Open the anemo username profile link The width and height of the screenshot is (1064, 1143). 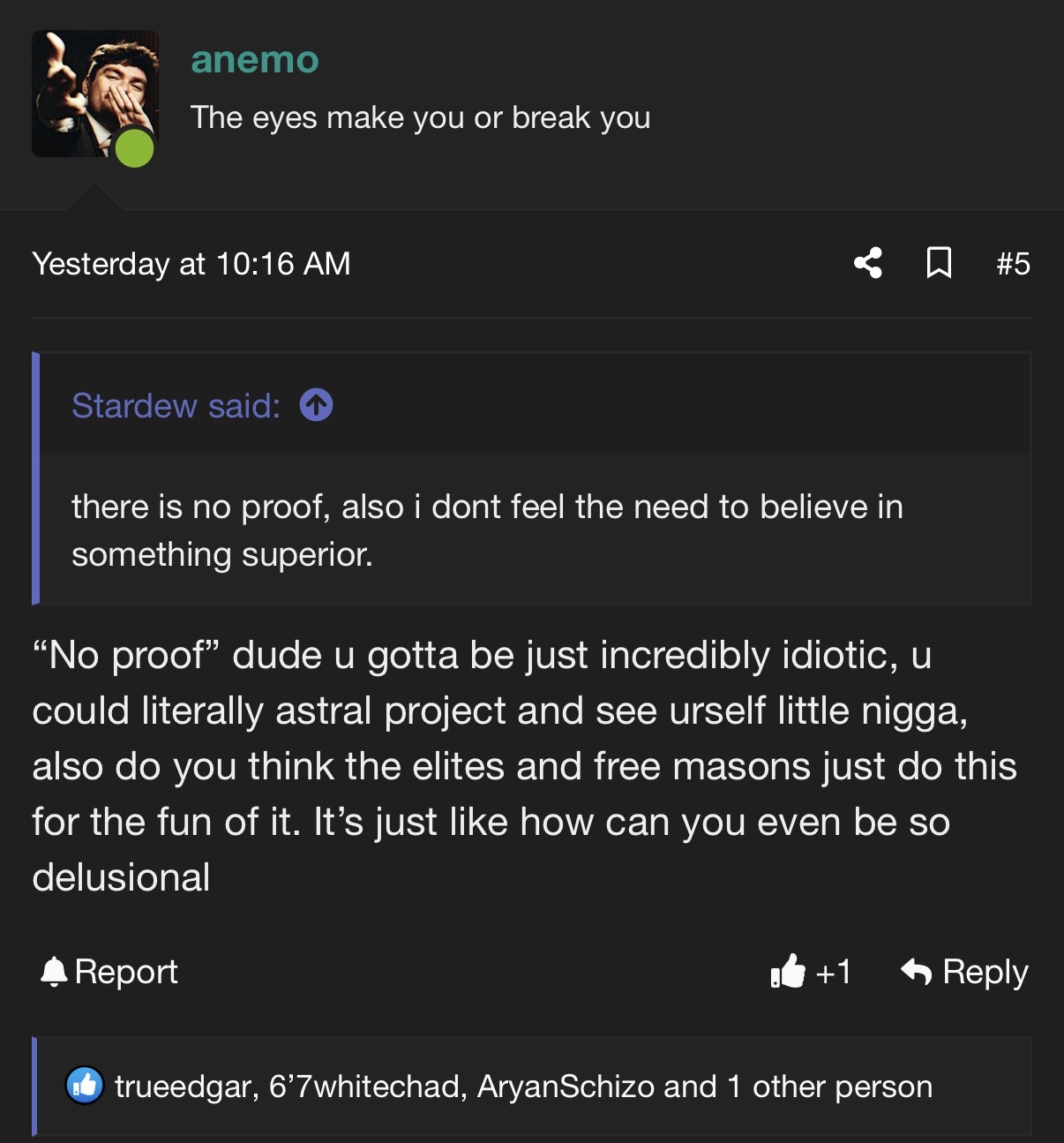(x=255, y=59)
